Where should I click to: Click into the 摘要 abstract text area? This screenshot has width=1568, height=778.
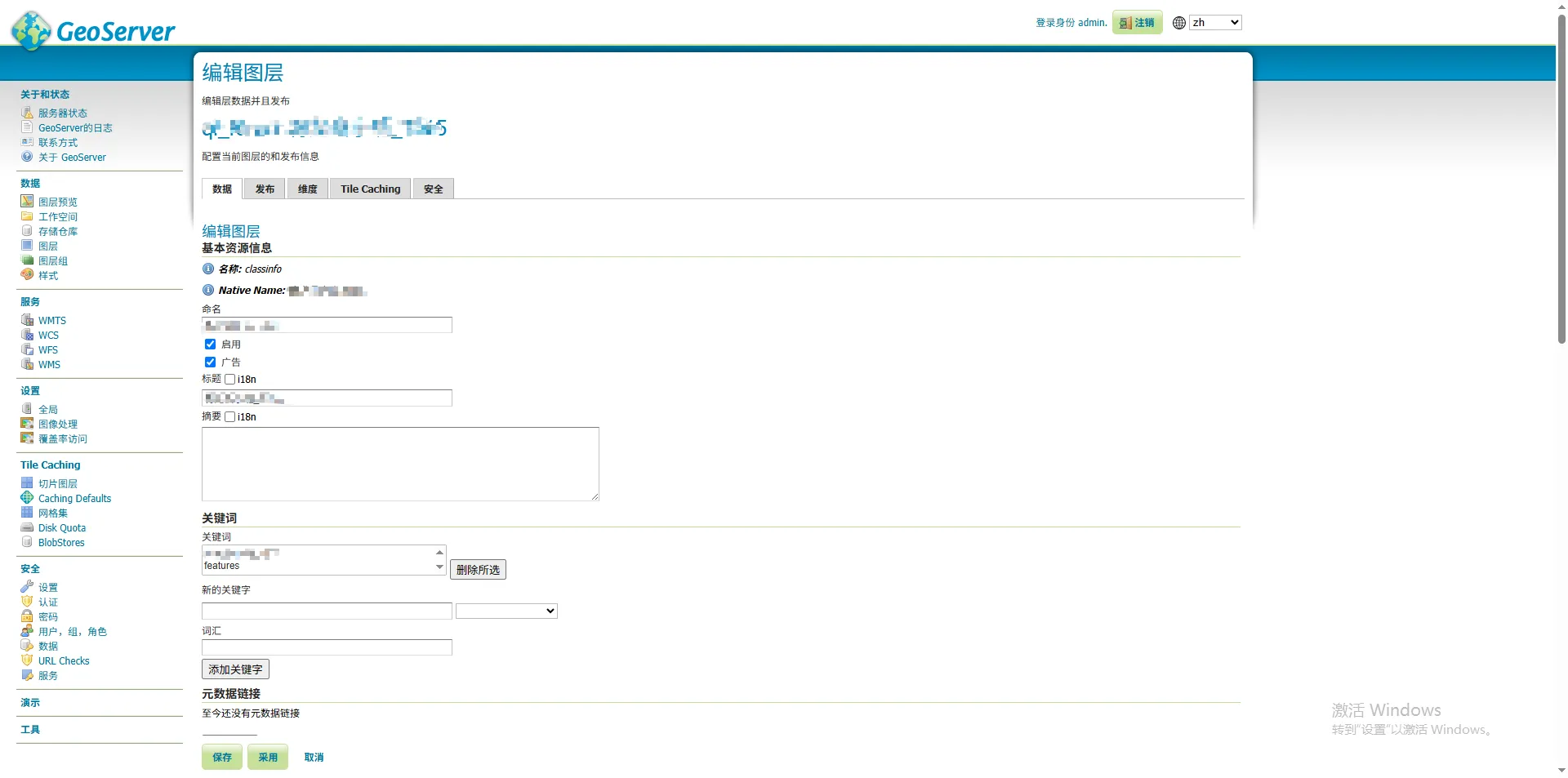(x=400, y=464)
